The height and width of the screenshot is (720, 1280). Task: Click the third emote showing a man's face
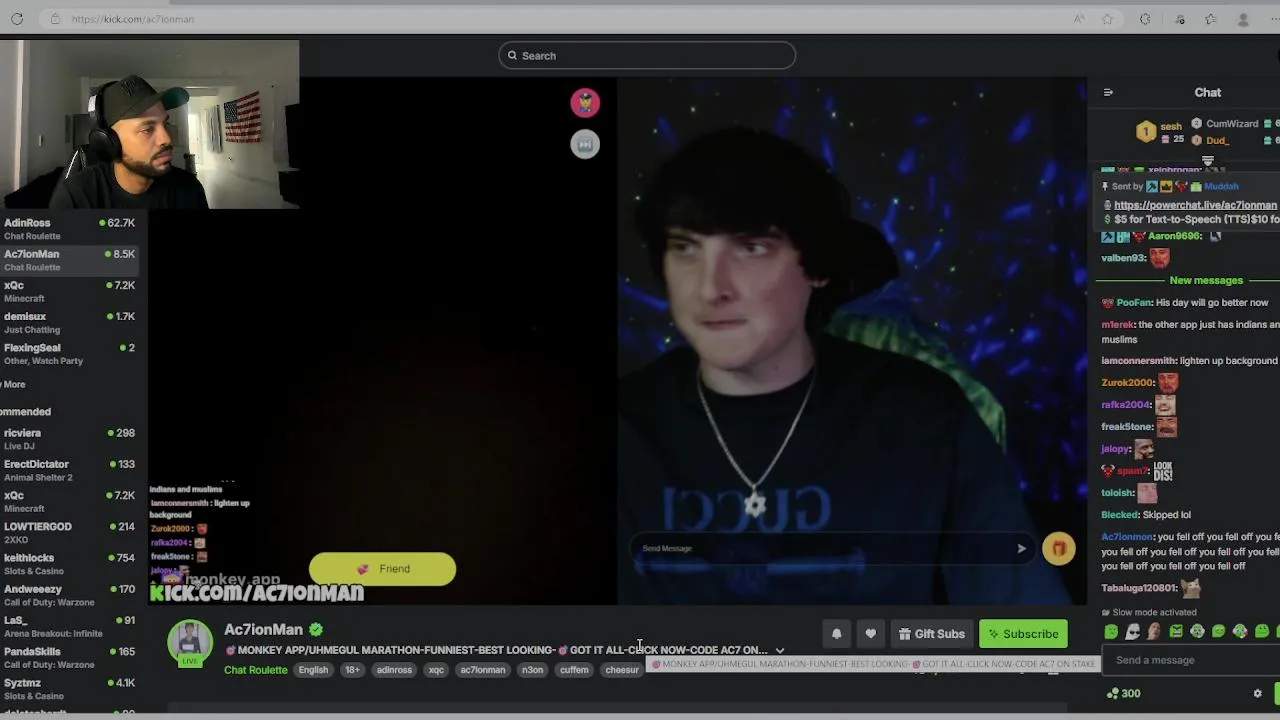click(x=1154, y=631)
